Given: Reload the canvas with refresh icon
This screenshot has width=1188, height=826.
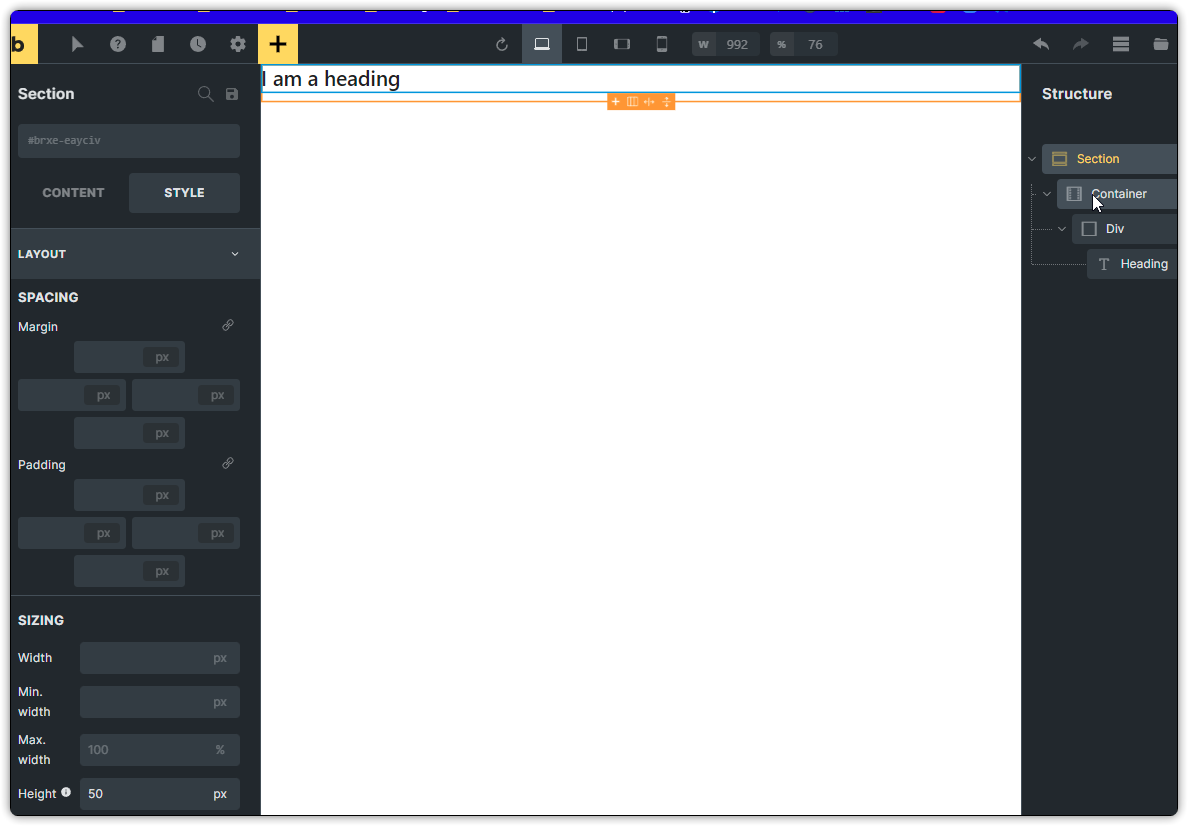Looking at the screenshot, I should (x=502, y=45).
